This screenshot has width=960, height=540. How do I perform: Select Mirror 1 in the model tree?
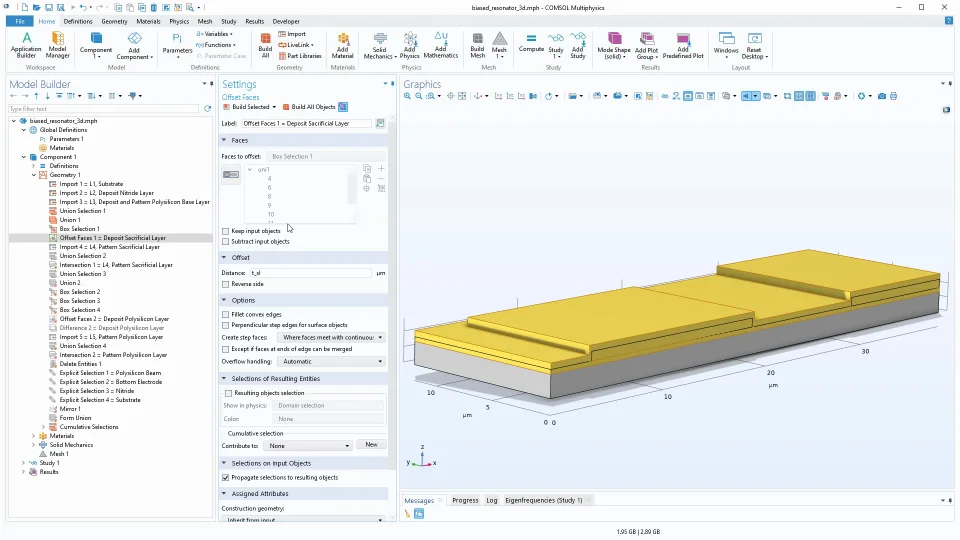tap(70, 409)
